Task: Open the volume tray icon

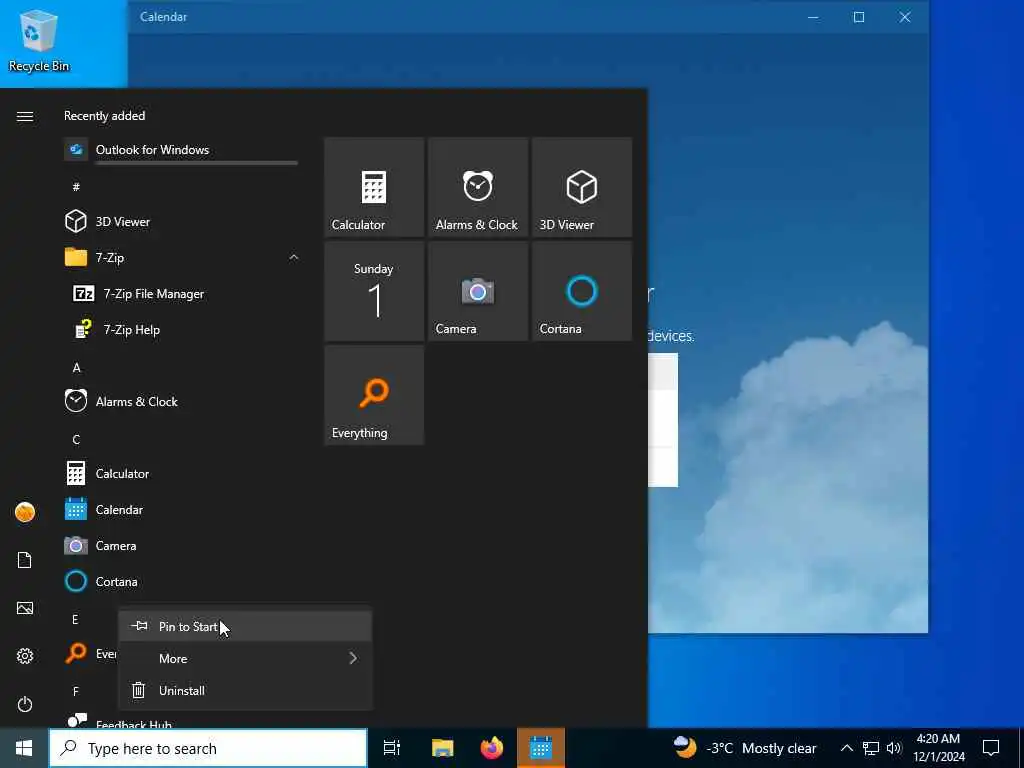Action: 894,748
